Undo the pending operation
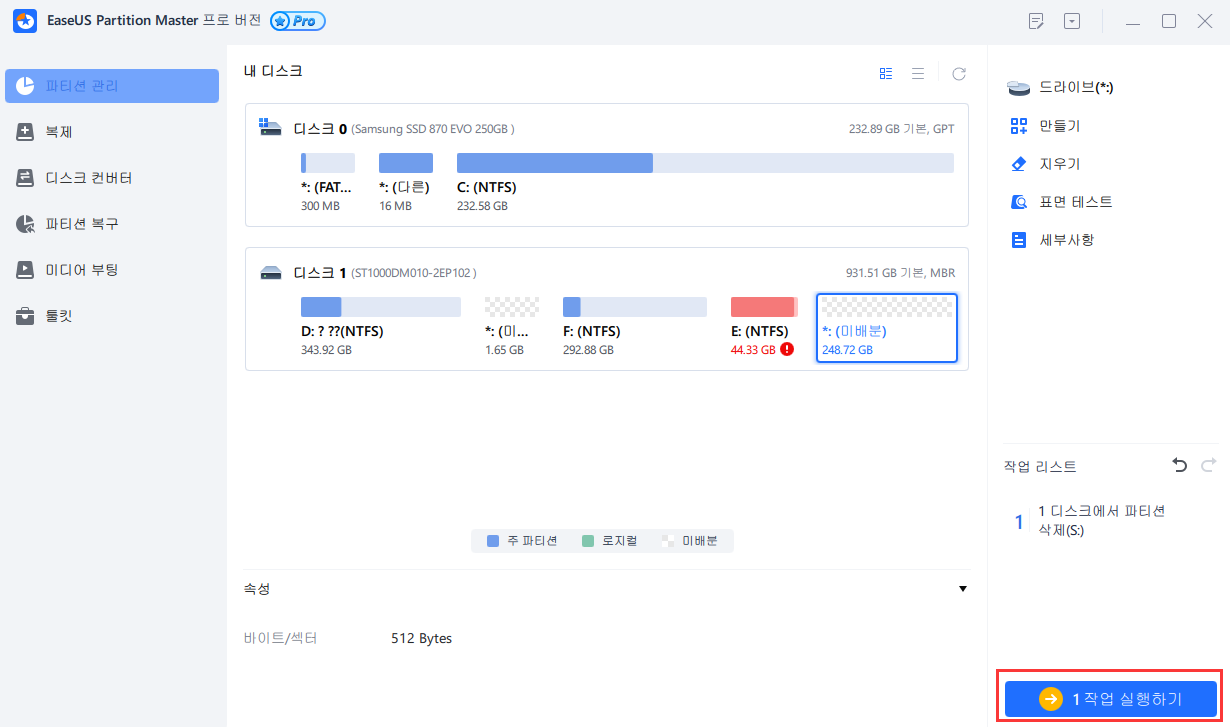The width and height of the screenshot is (1230, 727). (1180, 466)
